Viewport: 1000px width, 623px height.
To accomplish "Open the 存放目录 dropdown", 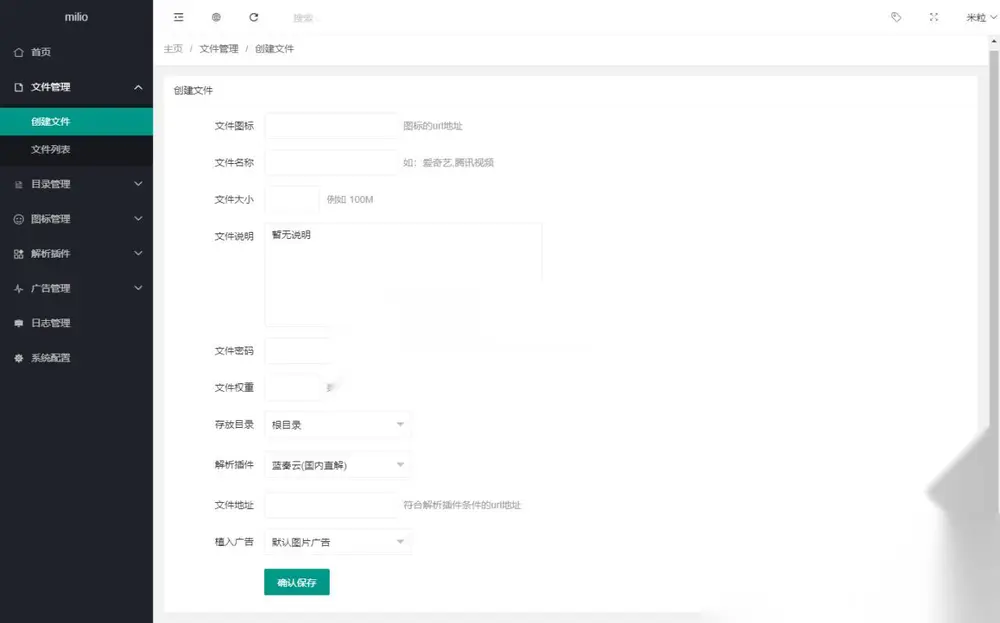I will [337, 425].
